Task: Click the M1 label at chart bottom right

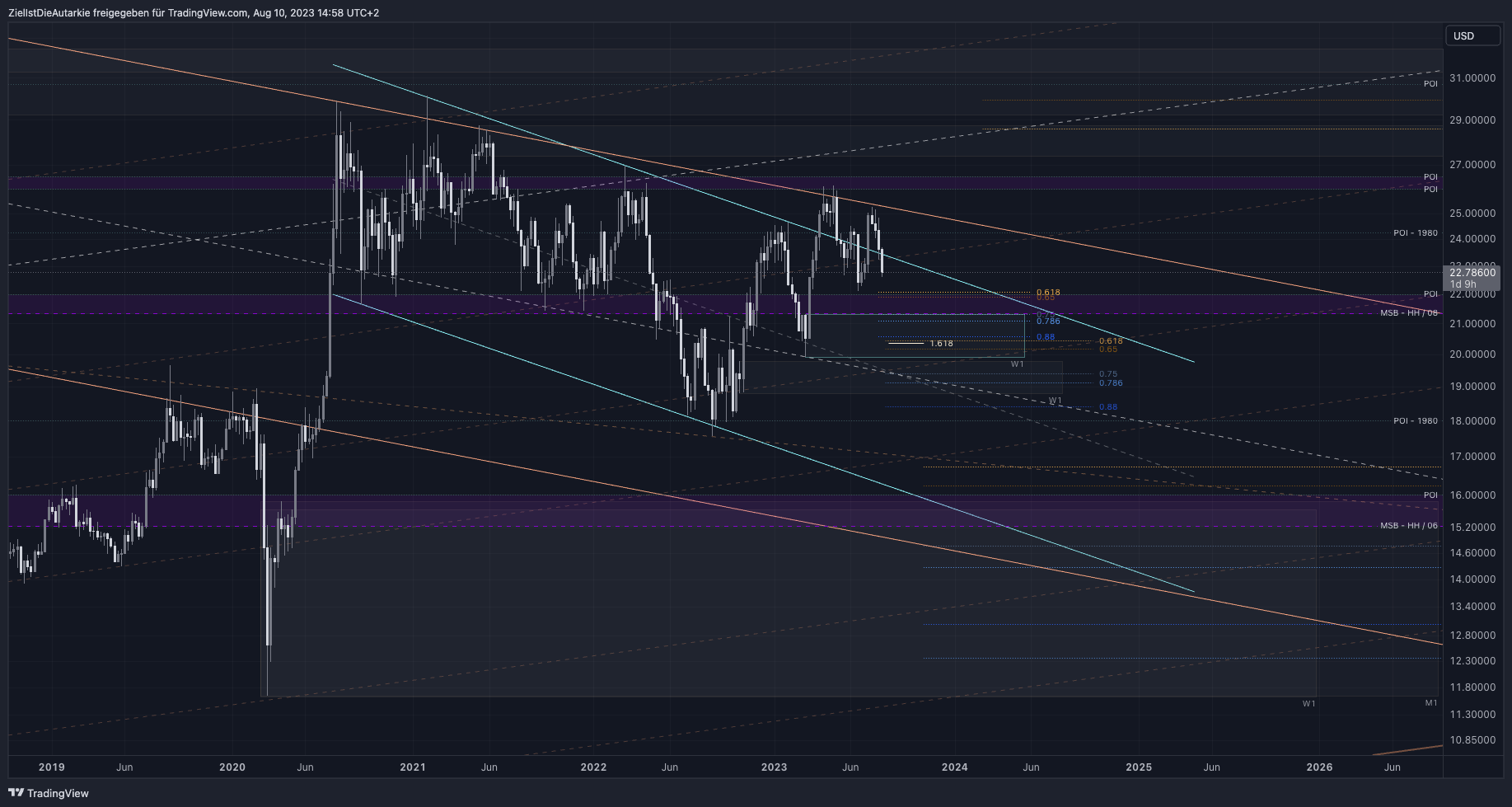Action: pos(1431,703)
